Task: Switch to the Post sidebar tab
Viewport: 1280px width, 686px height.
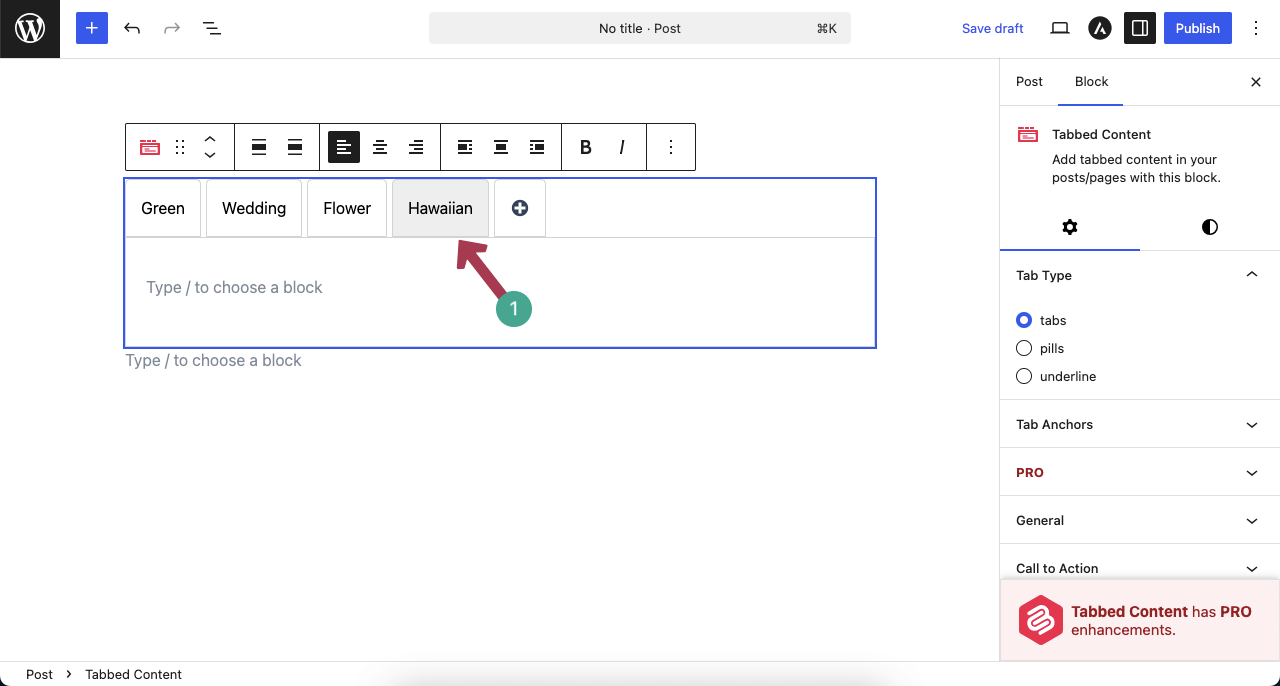Action: pyautogui.click(x=1029, y=82)
